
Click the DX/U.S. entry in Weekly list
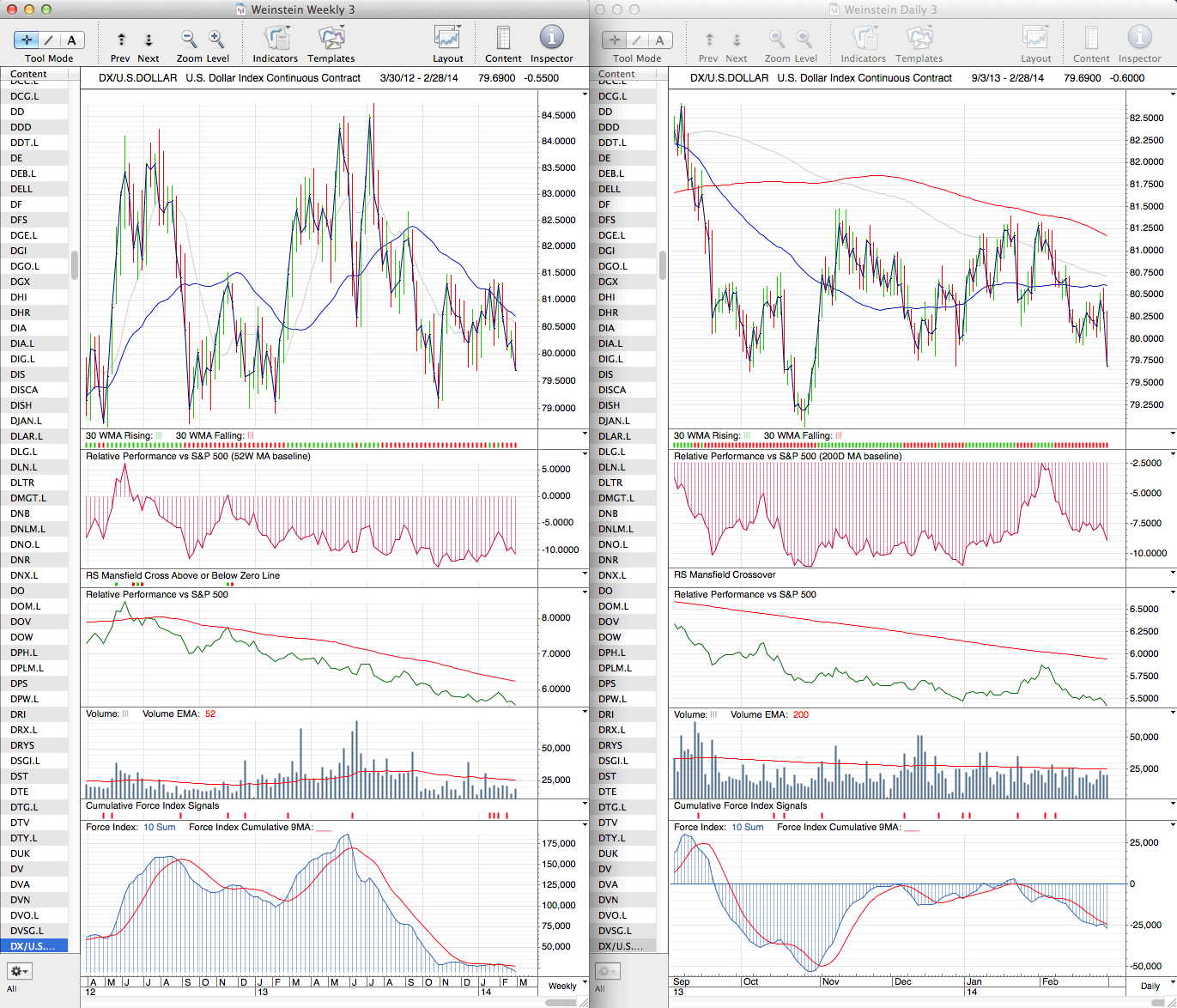pos(33,946)
